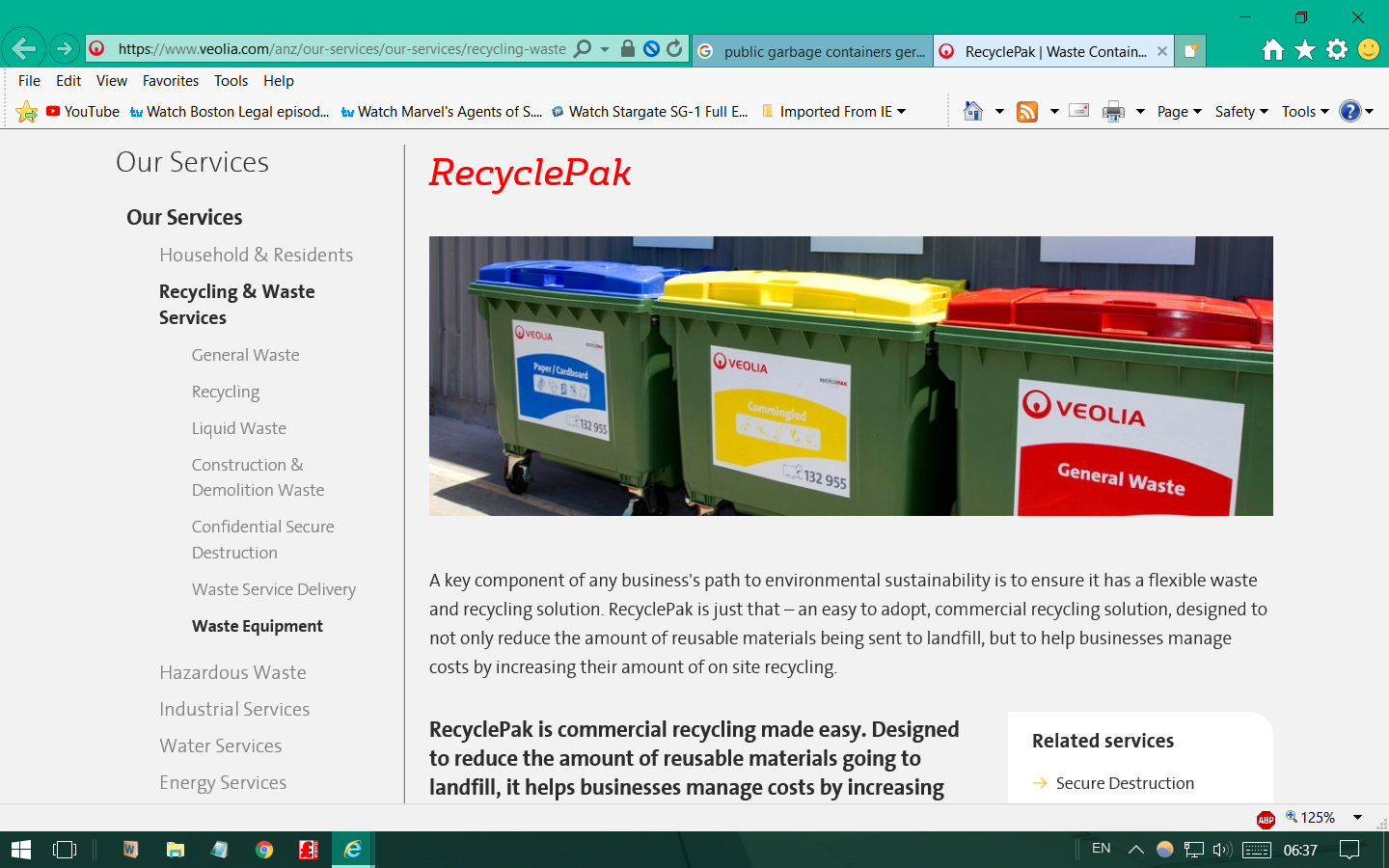Click the Home icon at top right
This screenshot has width=1389, height=868.
pyautogui.click(x=1273, y=49)
